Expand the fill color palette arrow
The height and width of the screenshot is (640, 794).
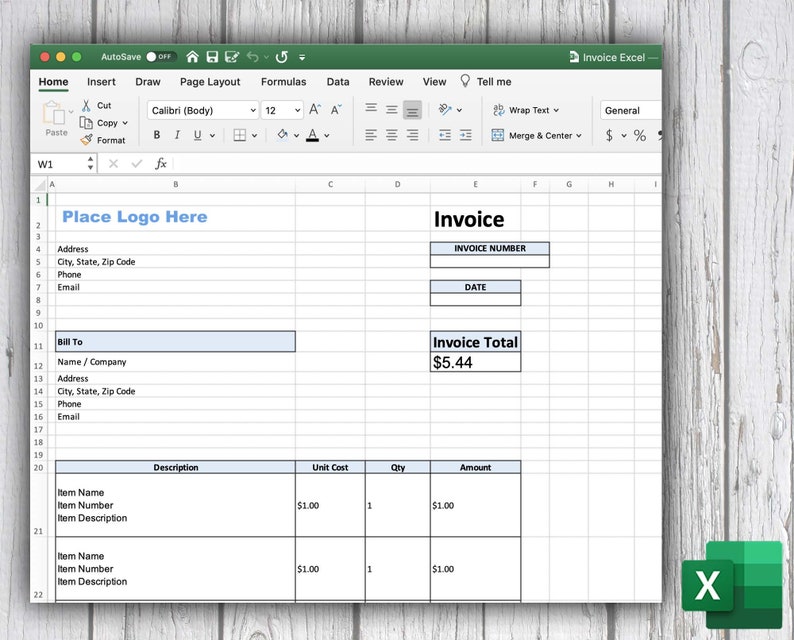click(296, 135)
